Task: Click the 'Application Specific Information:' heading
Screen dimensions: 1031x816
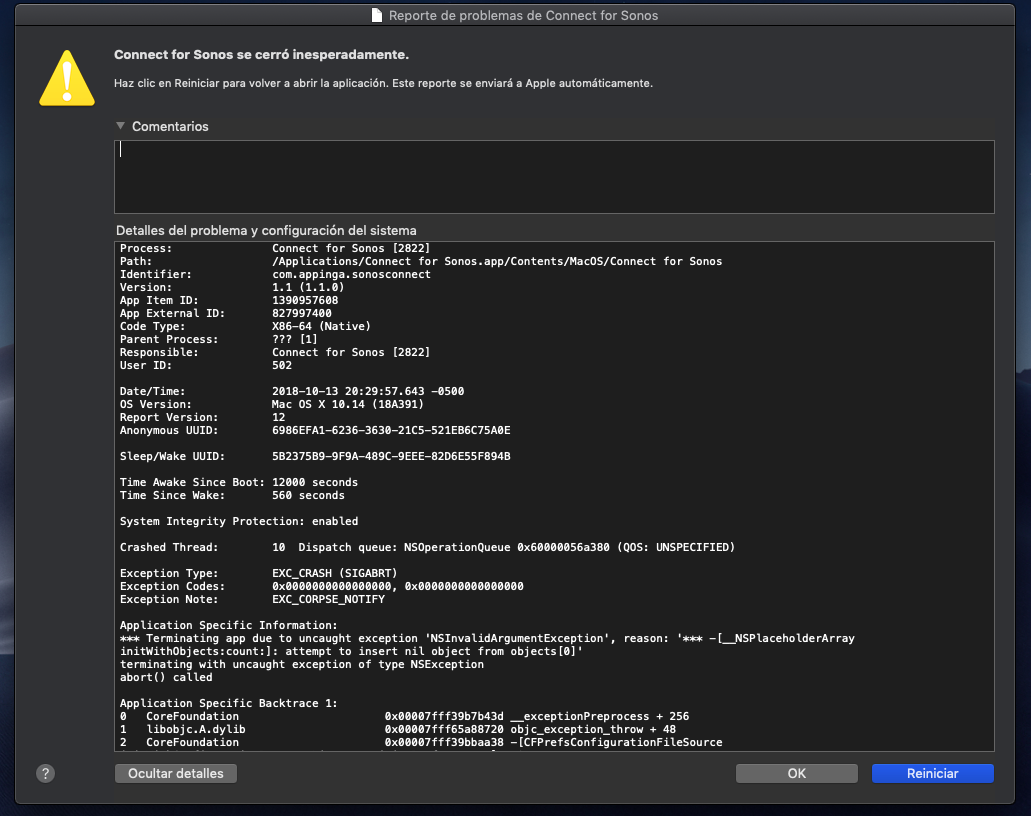Action: pos(229,625)
